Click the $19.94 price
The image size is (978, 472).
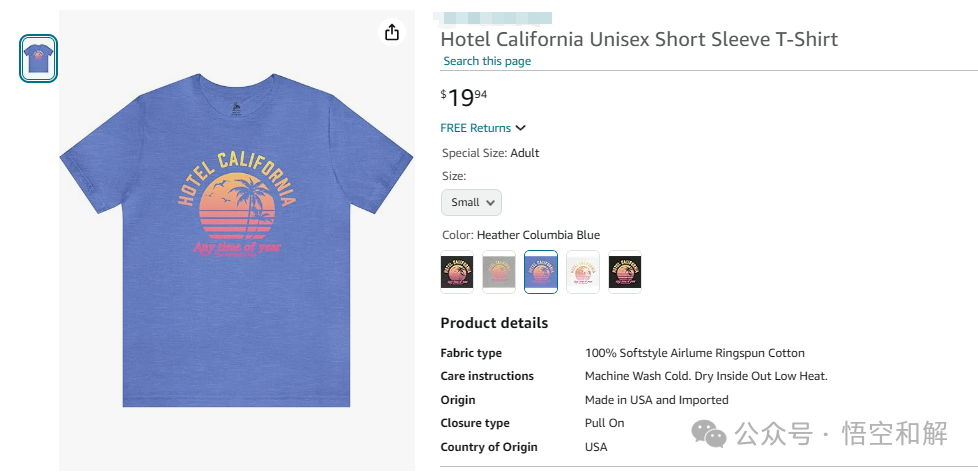464,97
